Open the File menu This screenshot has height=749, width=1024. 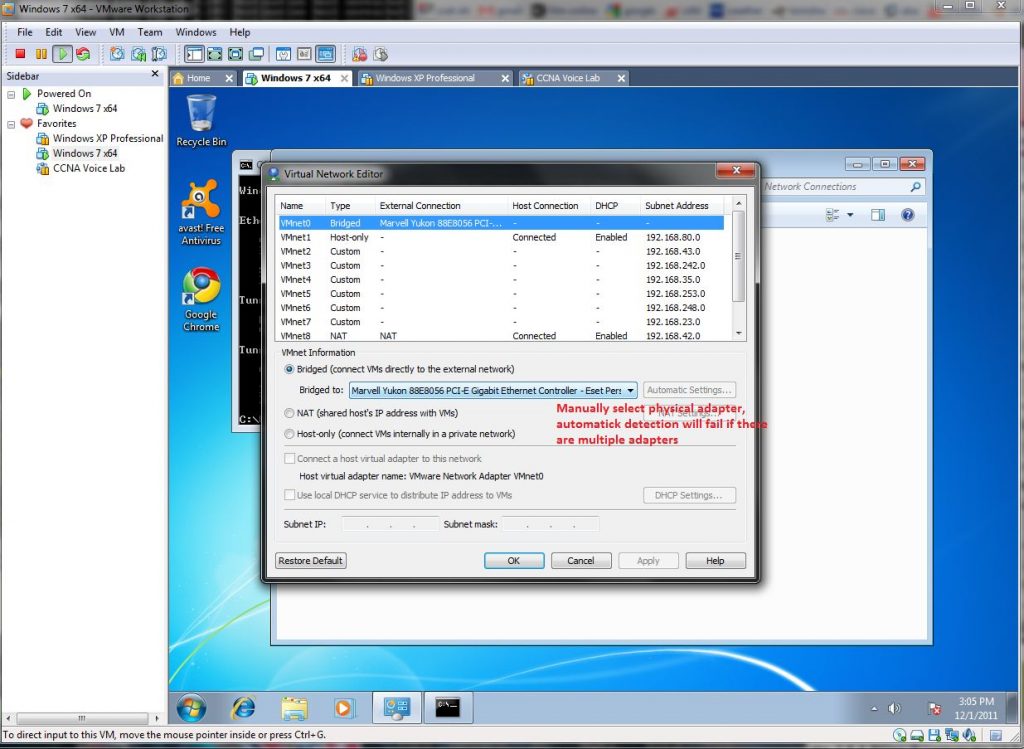[x=25, y=32]
